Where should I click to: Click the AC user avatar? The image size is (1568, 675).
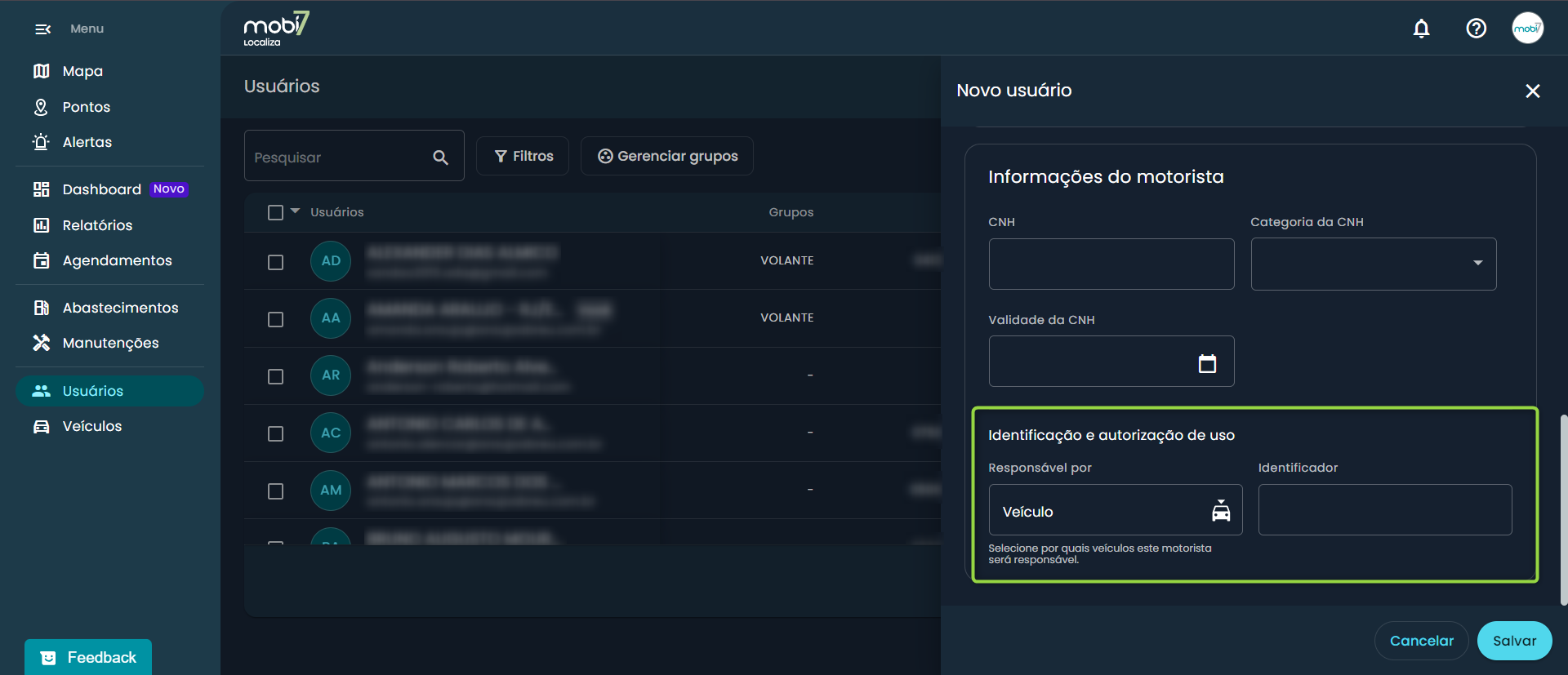pos(331,433)
